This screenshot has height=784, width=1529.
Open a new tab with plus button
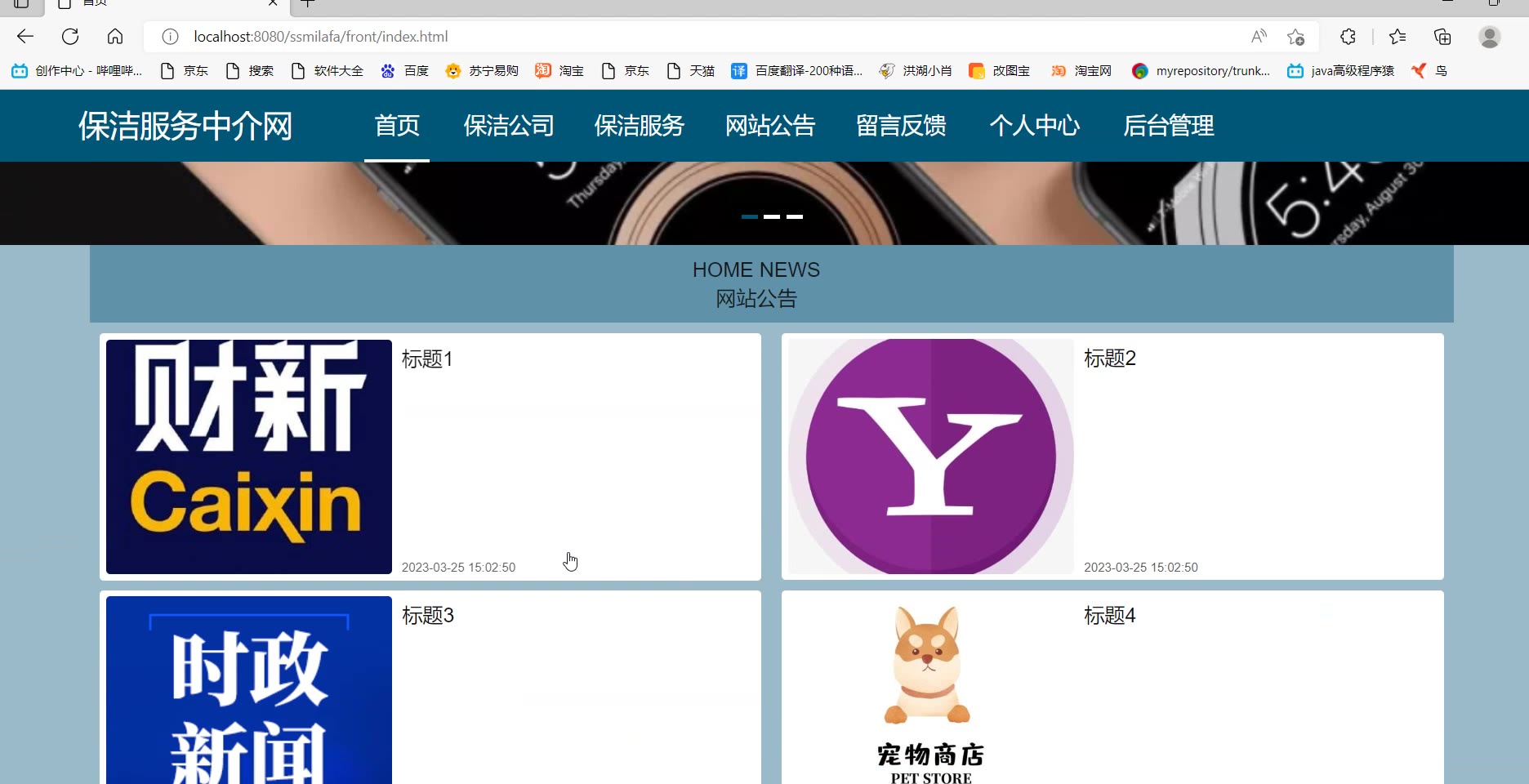click(307, 3)
